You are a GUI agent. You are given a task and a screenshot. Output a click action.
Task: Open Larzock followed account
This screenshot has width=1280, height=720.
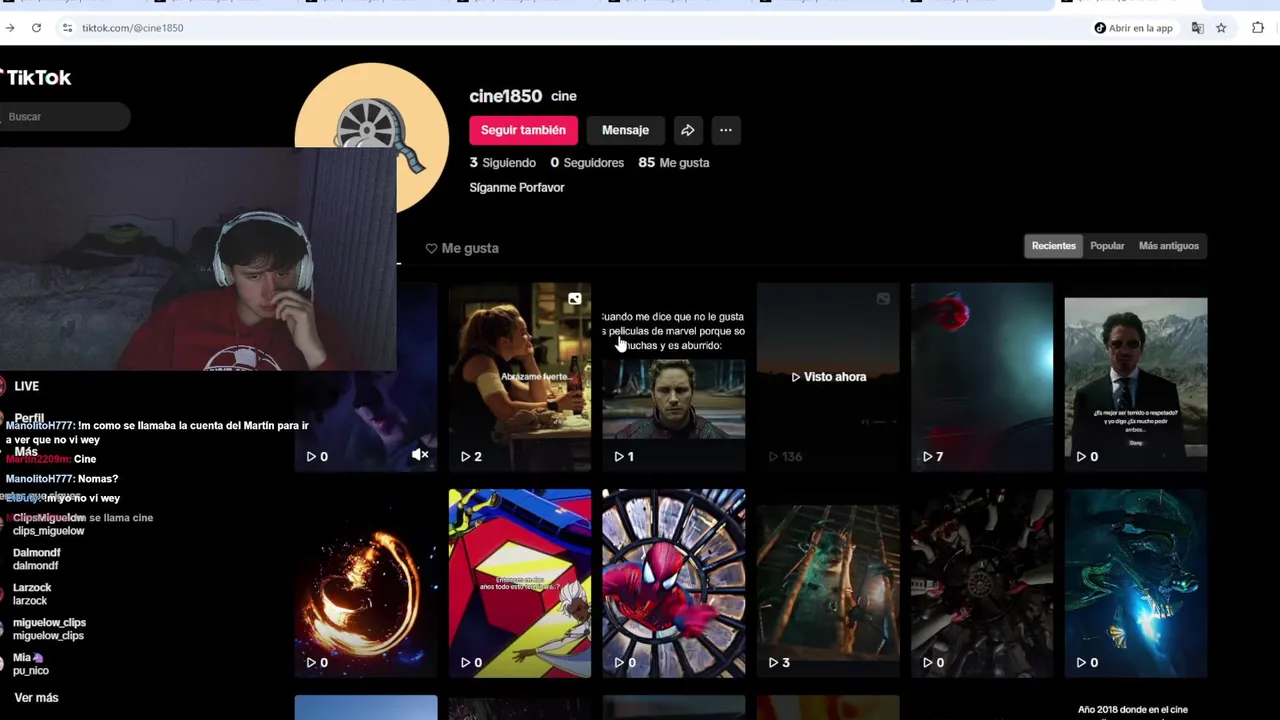[x=32, y=594]
